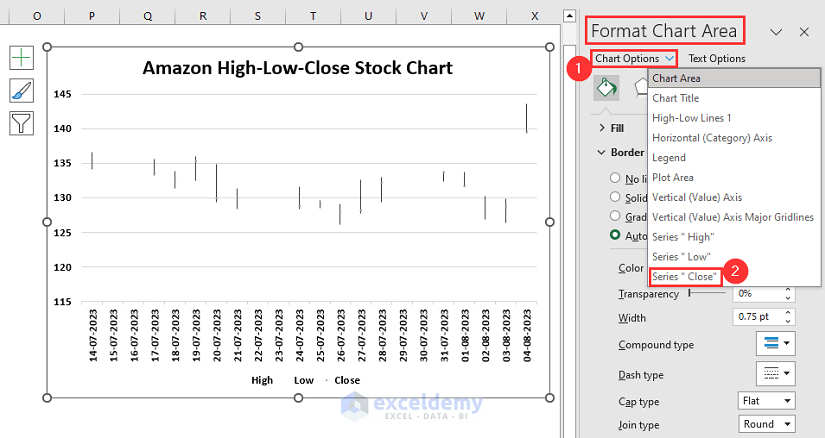Choose Vertical (Value) Axis Major Gridlines
The height and width of the screenshot is (438, 825).
734,217
